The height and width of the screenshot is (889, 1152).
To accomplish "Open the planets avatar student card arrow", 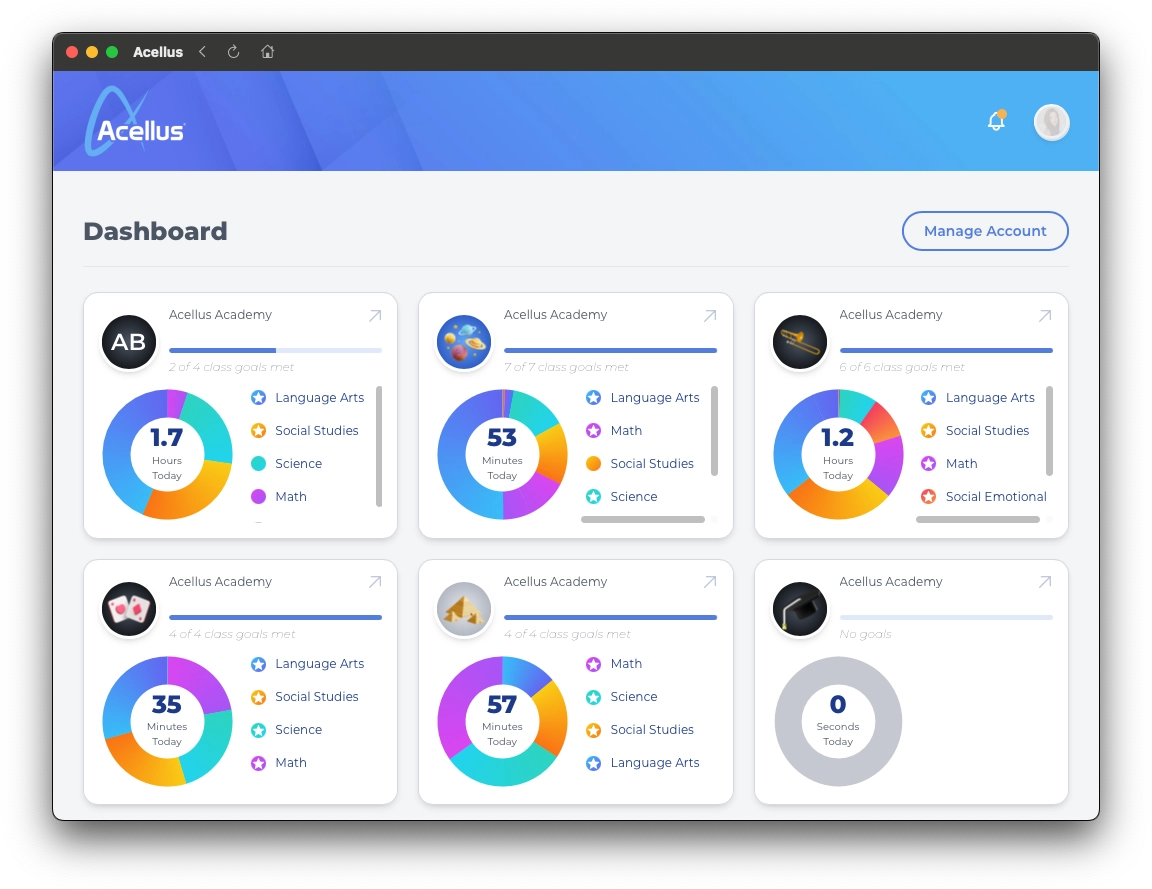I will pyautogui.click(x=710, y=316).
